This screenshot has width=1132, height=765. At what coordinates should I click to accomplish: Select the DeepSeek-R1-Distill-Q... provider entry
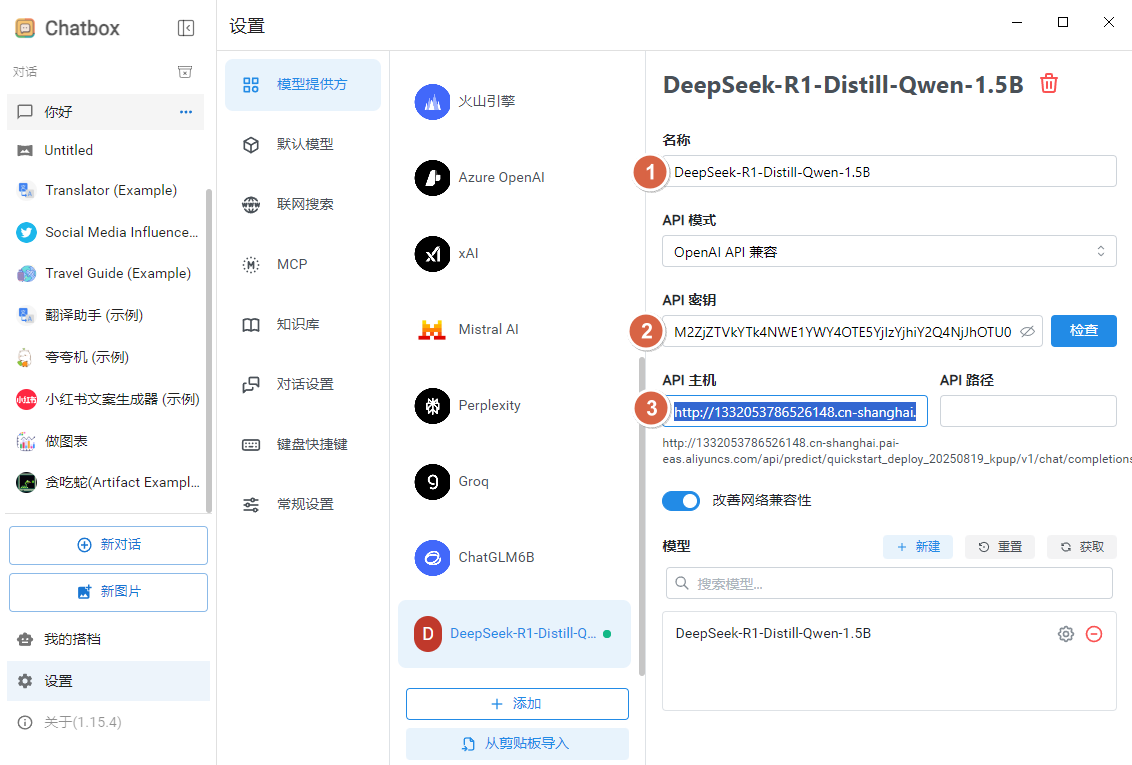coord(515,634)
